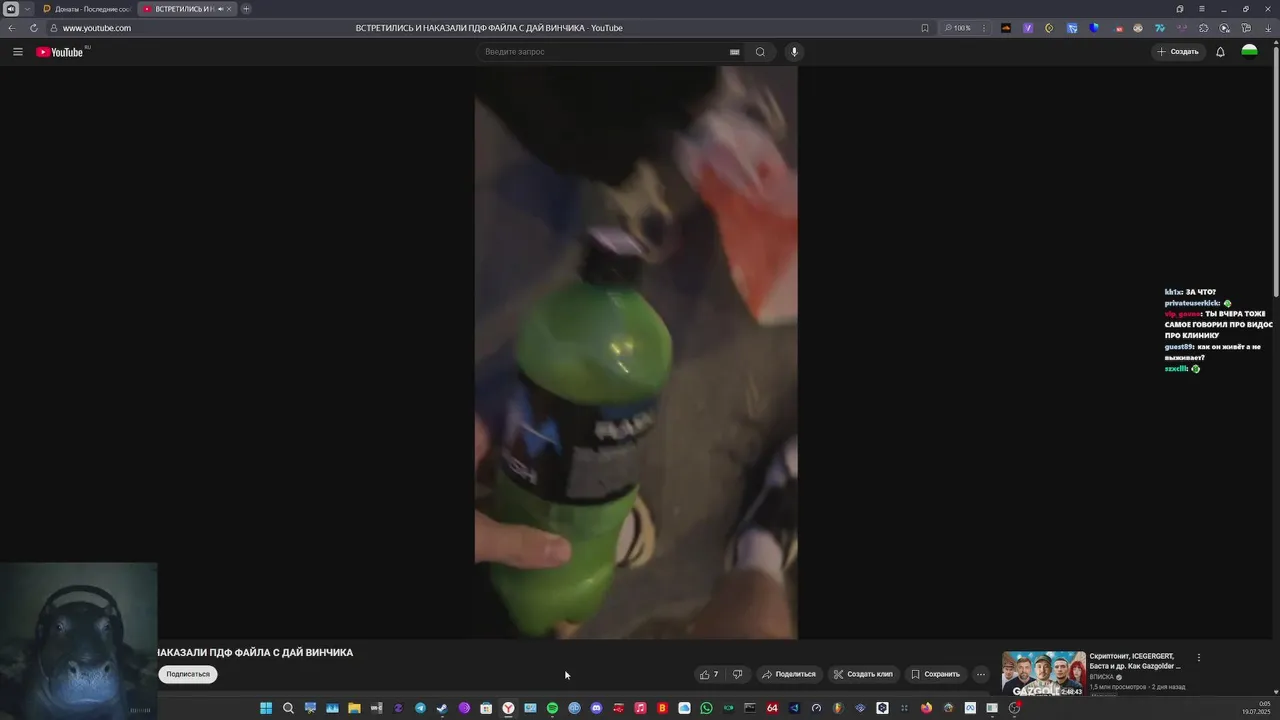Screen dimensions: 1280x720
Task: Expand the tab list dropdown arrow
Action: pos(27,9)
